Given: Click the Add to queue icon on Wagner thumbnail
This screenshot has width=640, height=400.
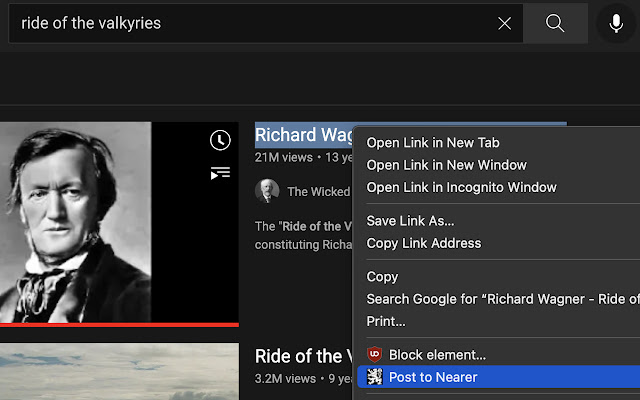Looking at the screenshot, I should (x=220, y=173).
